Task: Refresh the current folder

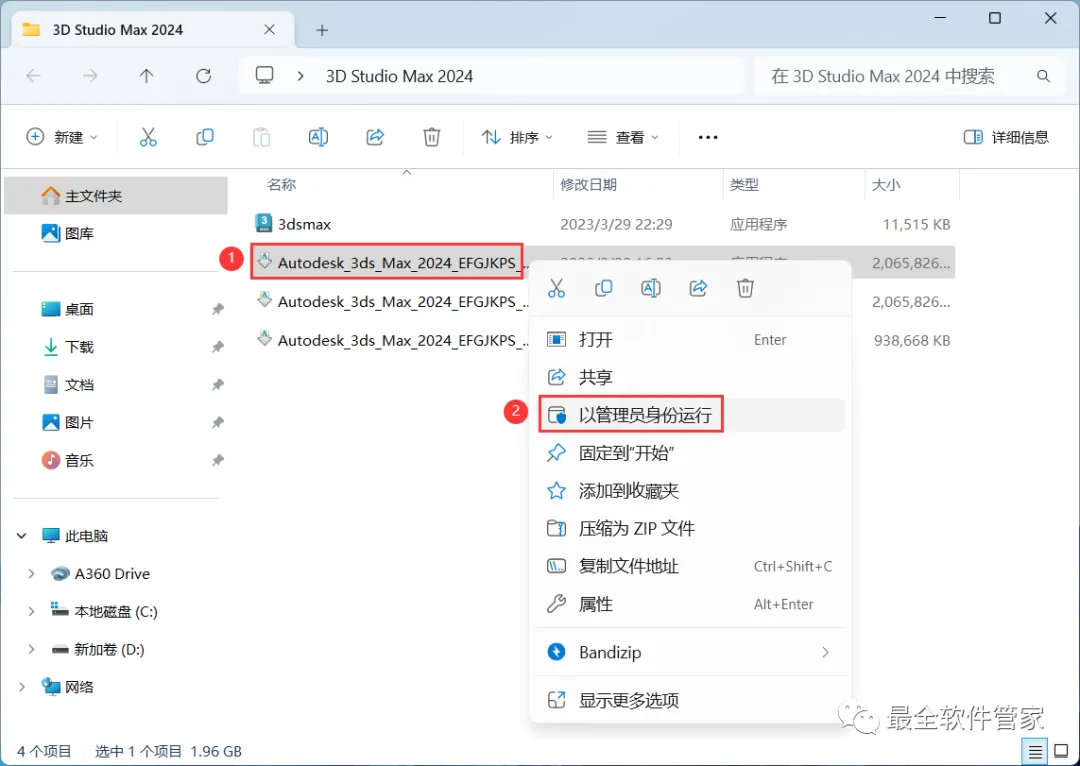Action: pyautogui.click(x=203, y=76)
